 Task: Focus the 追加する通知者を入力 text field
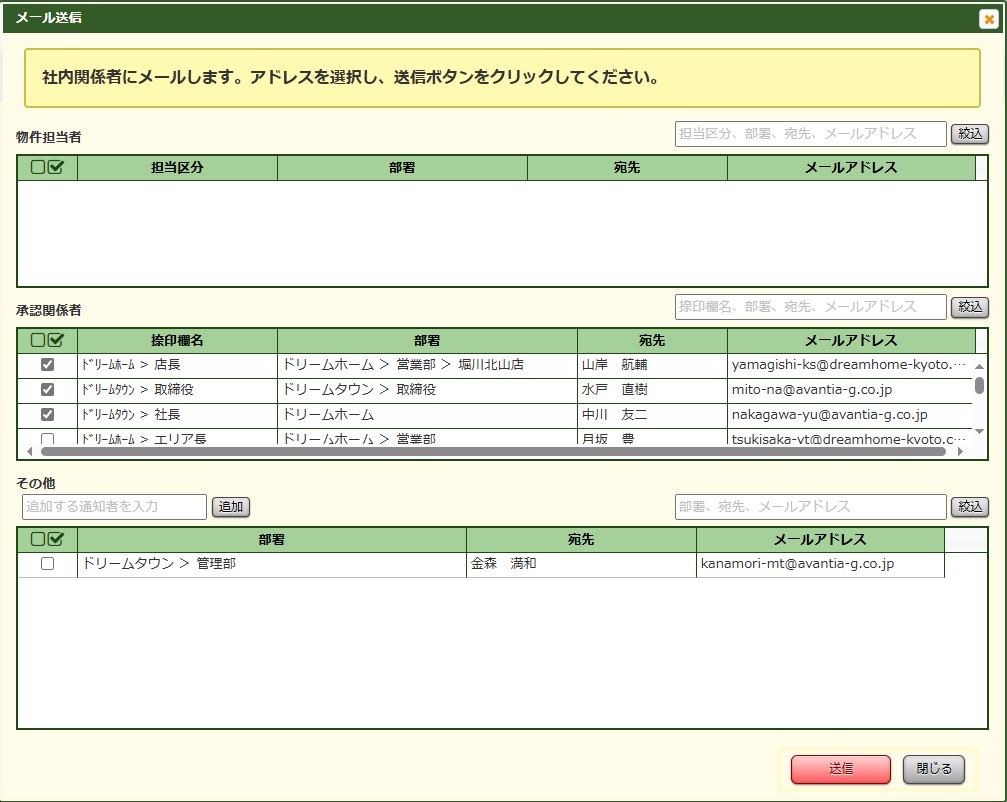tap(114, 507)
